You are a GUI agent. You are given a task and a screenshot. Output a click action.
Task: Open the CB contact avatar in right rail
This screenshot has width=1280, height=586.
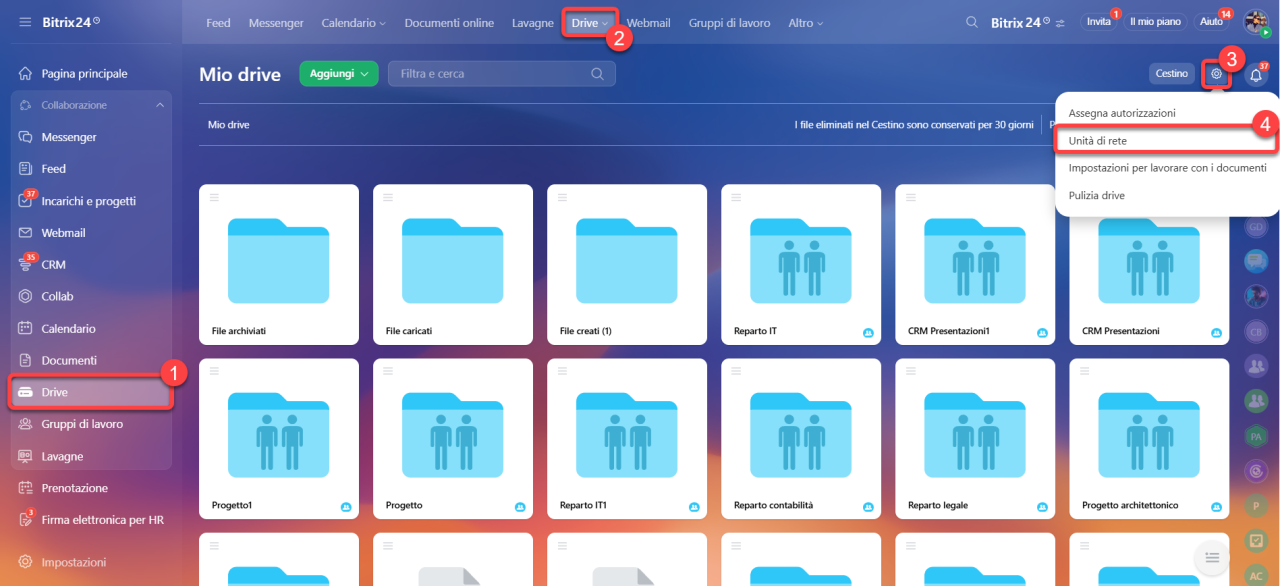click(1256, 331)
